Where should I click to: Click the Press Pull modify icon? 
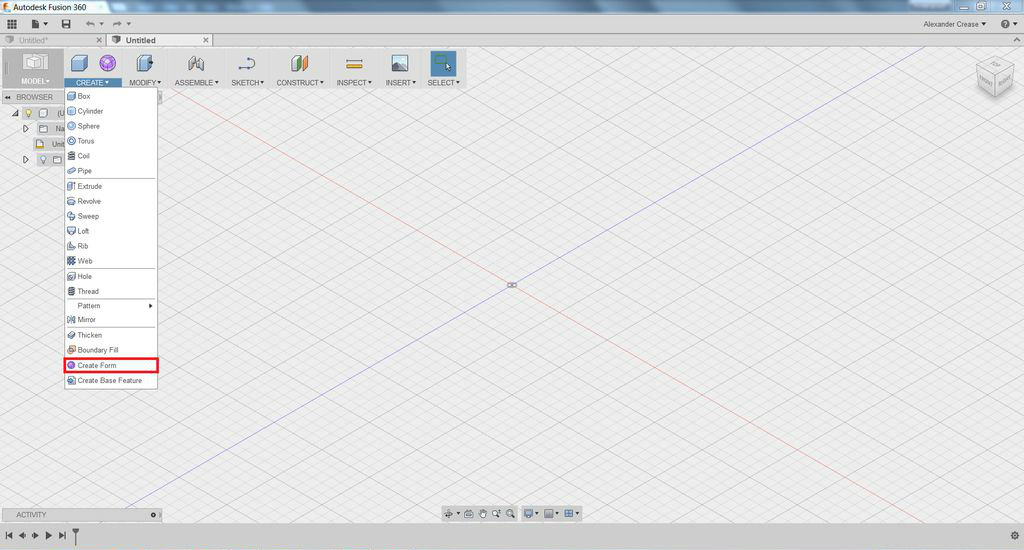(144, 63)
